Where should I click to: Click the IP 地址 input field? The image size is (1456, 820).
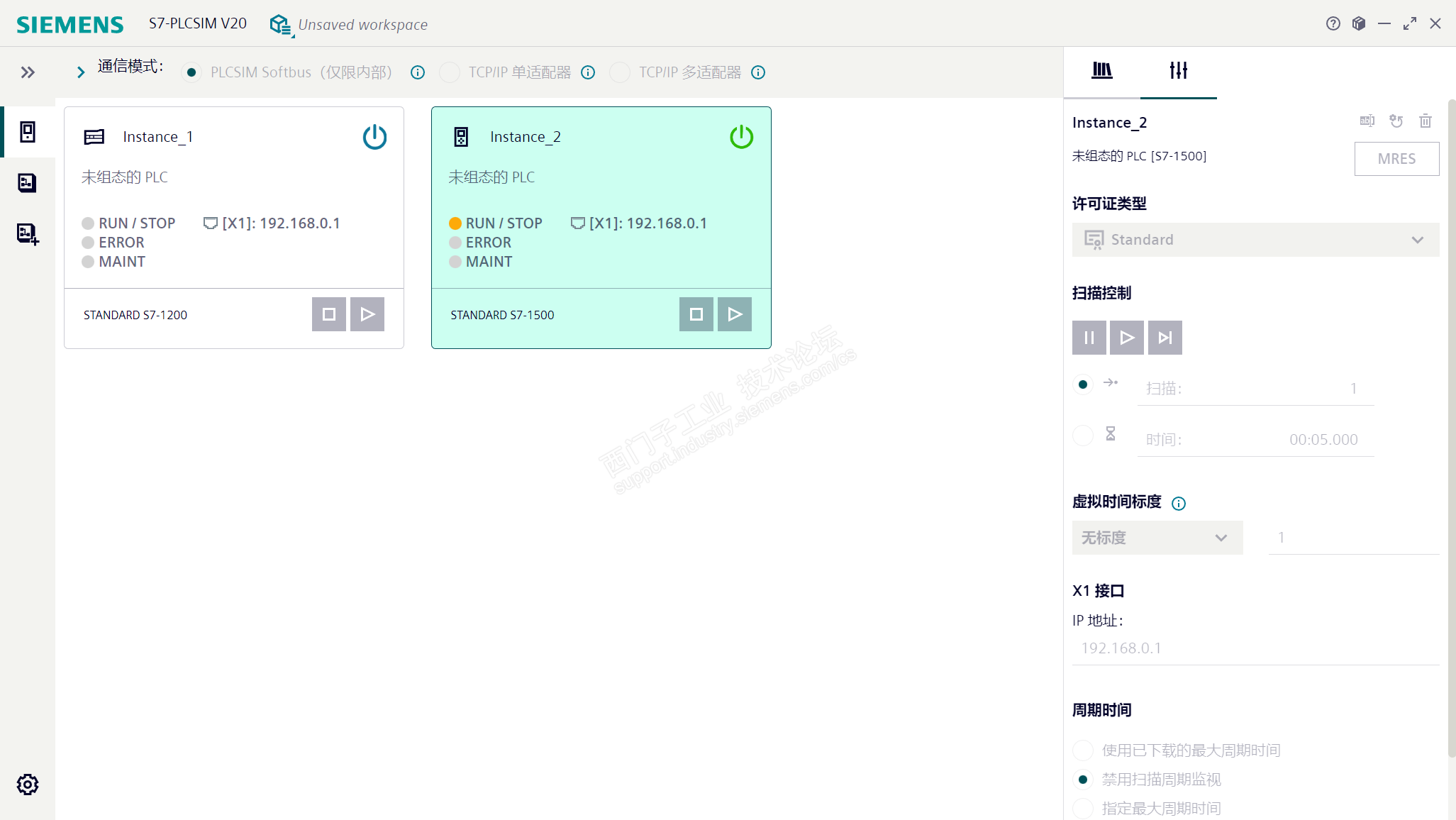pyautogui.click(x=1255, y=648)
